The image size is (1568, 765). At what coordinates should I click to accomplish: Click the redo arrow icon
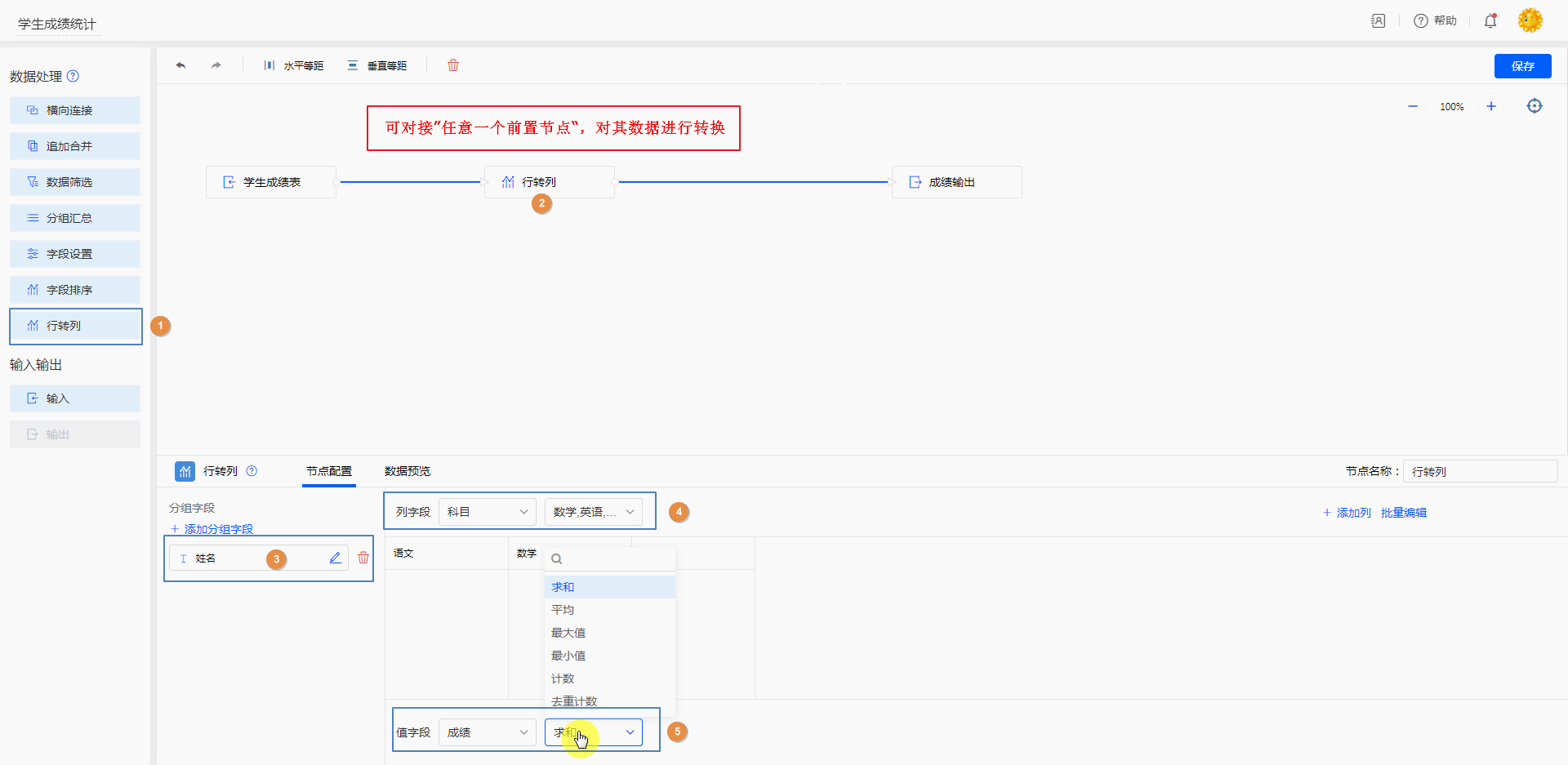[216, 65]
